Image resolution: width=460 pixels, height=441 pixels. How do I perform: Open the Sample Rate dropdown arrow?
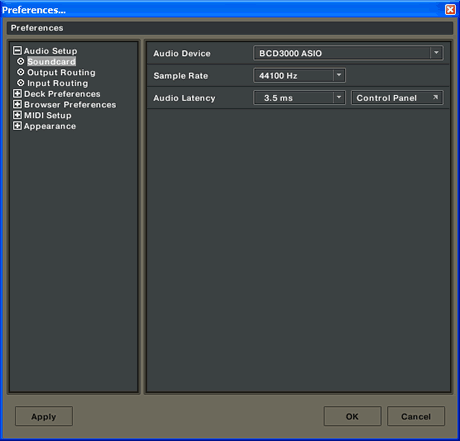click(x=339, y=75)
